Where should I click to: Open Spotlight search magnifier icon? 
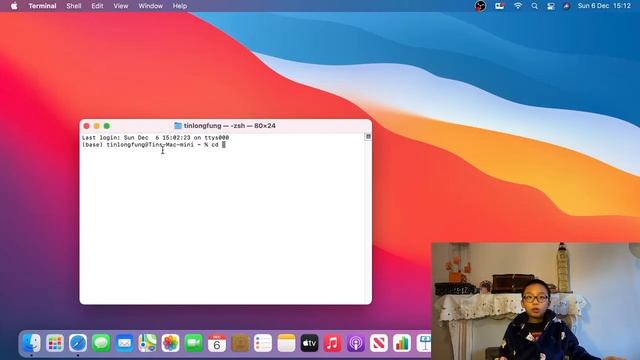534,6
